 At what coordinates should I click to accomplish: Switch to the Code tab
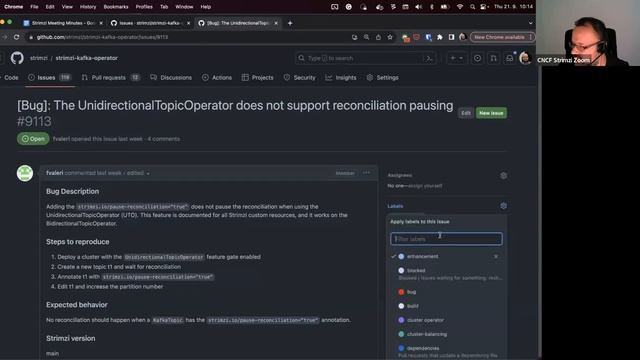(11, 78)
